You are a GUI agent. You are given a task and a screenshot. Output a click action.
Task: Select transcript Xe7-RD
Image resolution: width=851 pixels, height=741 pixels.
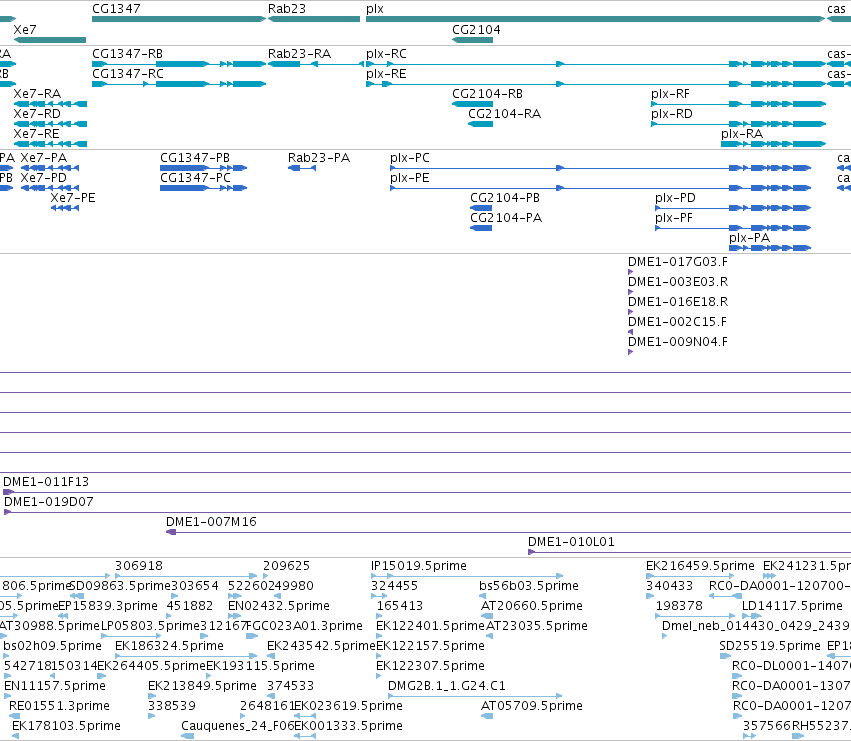(x=50, y=124)
